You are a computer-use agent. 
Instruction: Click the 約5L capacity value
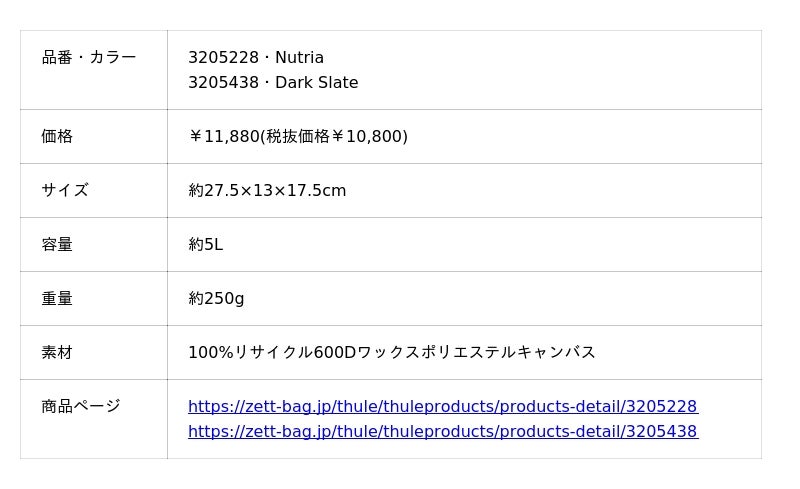(205, 244)
